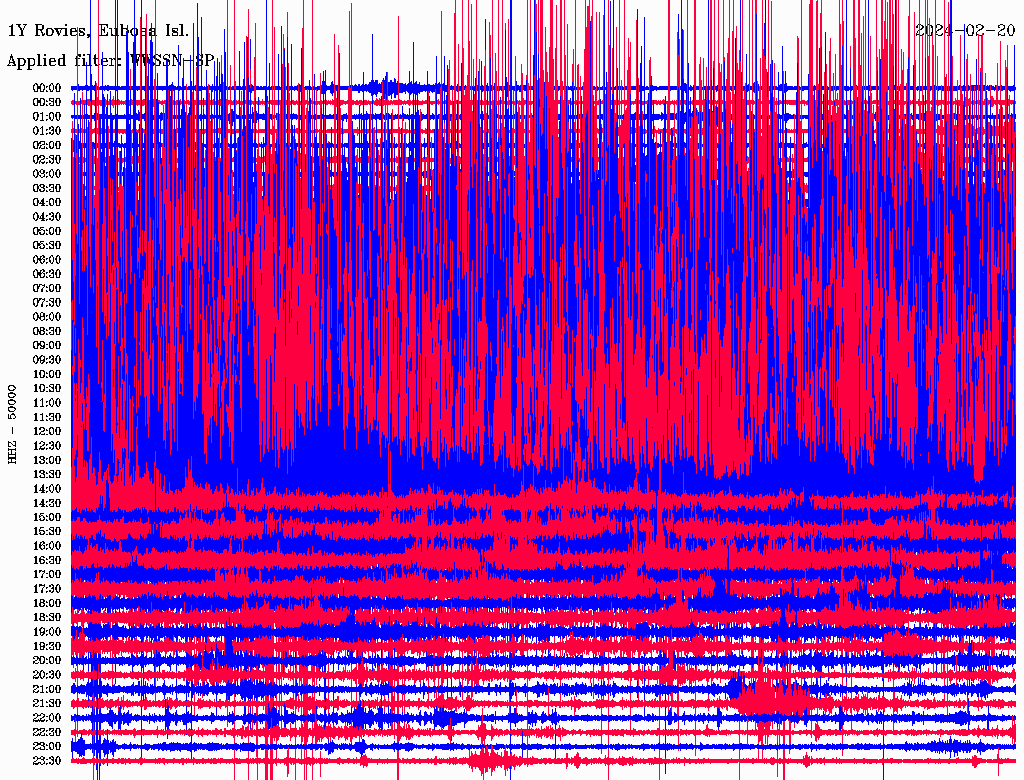Click the vertical 'HHZ - 50000' axis label
The width and height of the screenshot is (1024, 780).
12,423
